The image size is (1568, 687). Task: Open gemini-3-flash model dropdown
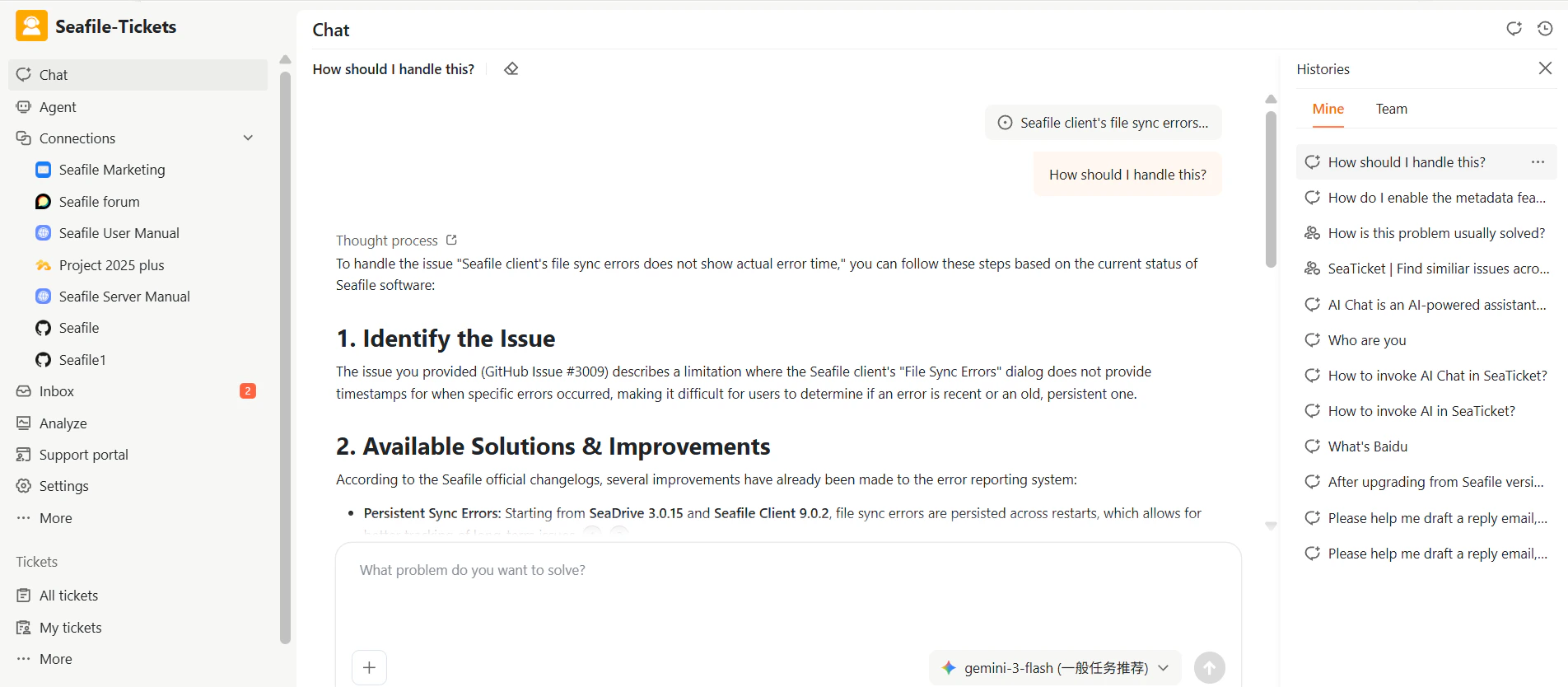point(1055,668)
